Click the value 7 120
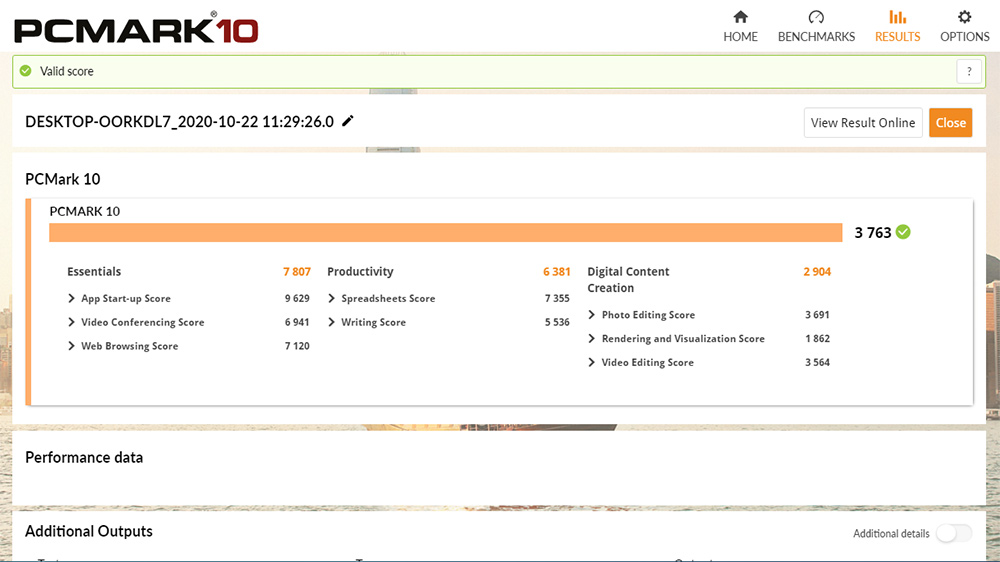The height and width of the screenshot is (562, 1000). click(x=297, y=346)
